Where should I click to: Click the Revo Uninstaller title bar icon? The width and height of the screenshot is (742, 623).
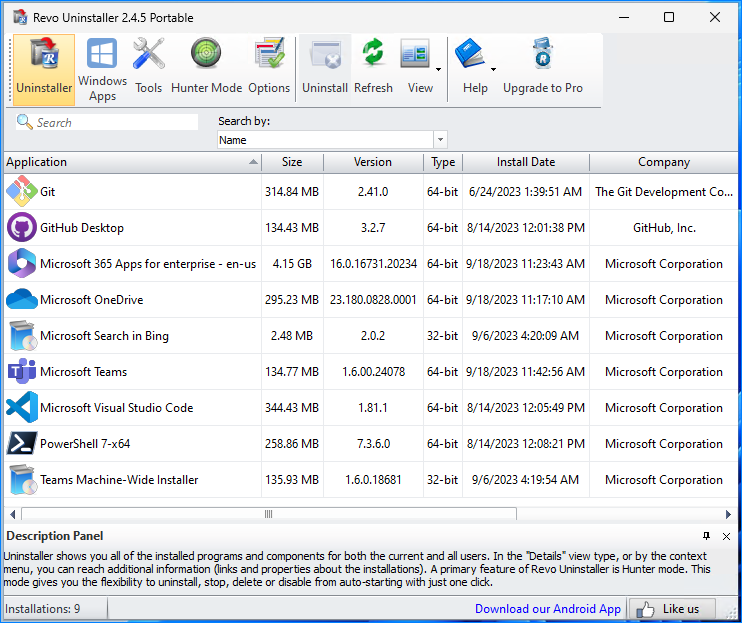(20, 17)
